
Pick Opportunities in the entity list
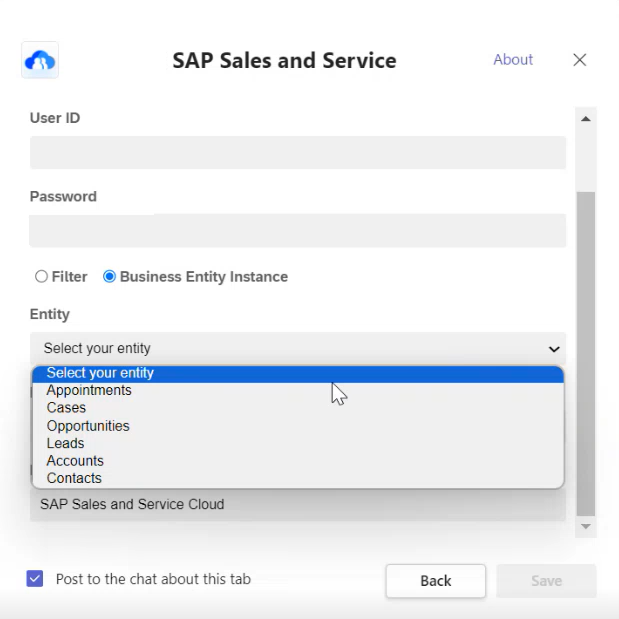click(x=298, y=426)
